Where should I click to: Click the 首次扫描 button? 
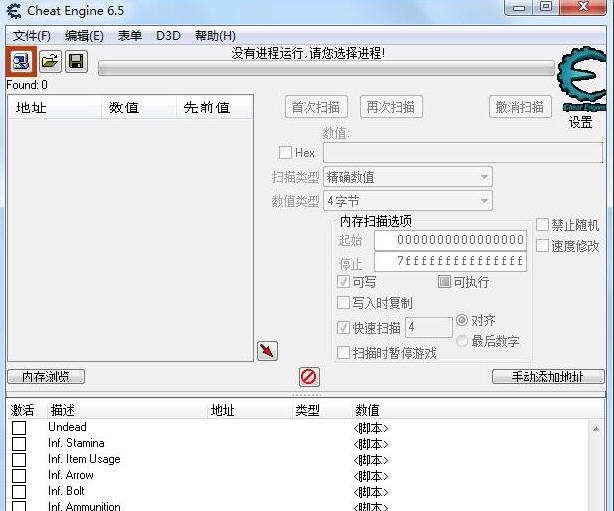(x=316, y=107)
